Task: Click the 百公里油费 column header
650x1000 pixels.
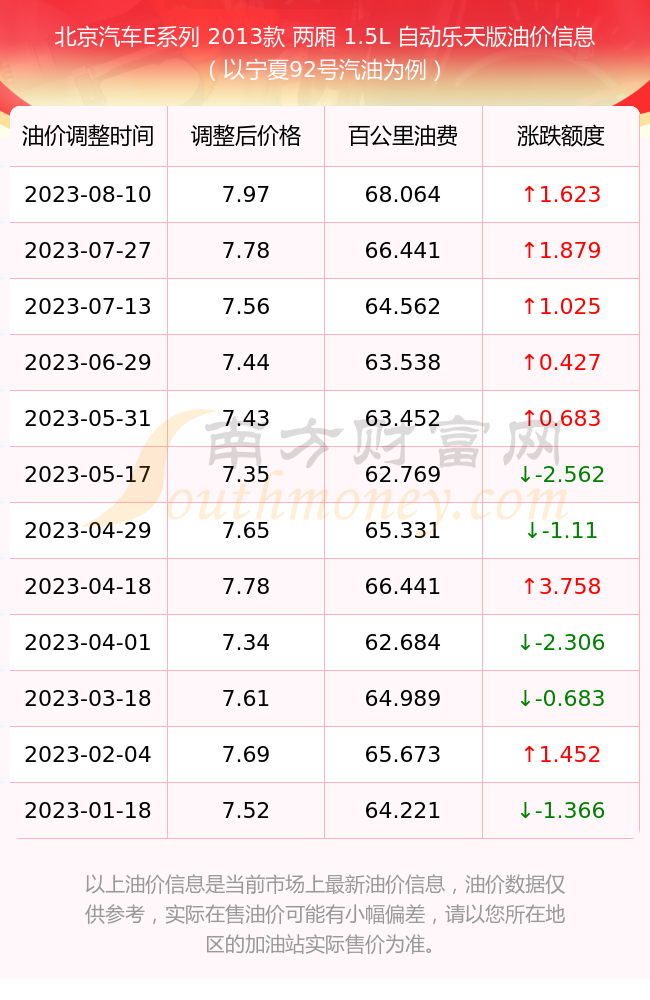Action: (x=403, y=136)
